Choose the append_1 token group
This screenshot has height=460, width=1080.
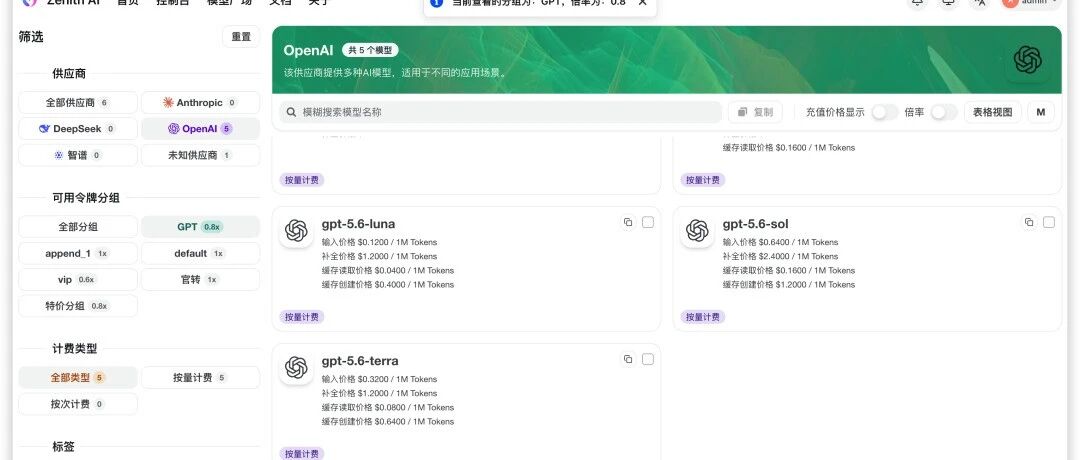(78, 253)
